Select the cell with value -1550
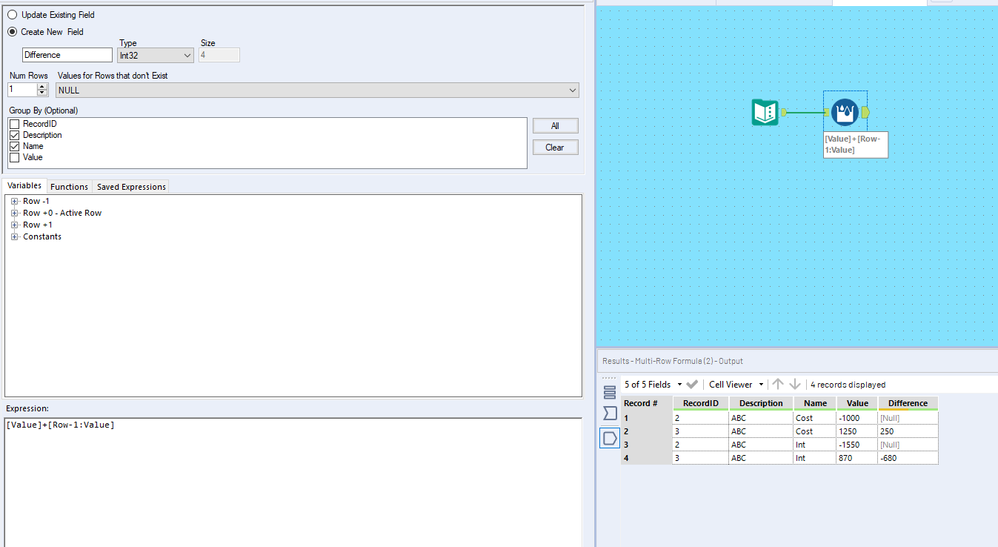 point(857,445)
